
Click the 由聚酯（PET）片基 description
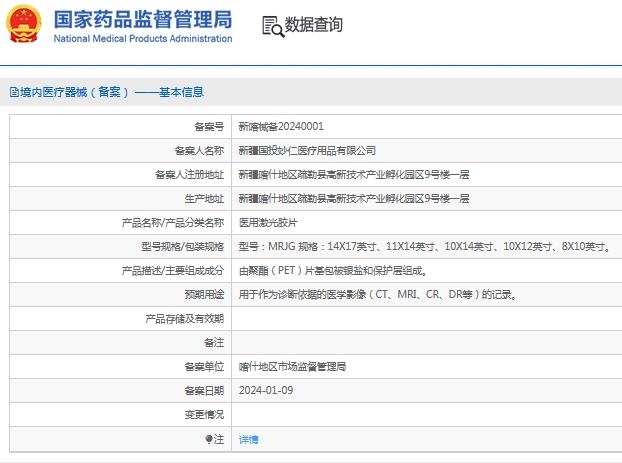click(333, 271)
